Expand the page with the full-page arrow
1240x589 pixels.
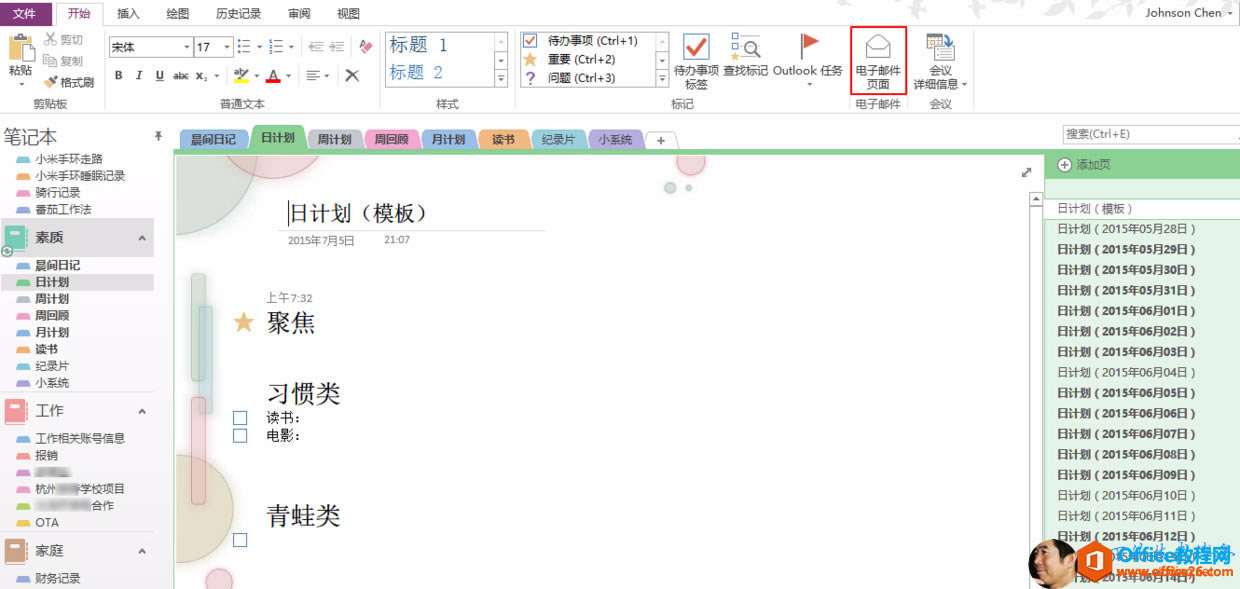[x=1026, y=172]
